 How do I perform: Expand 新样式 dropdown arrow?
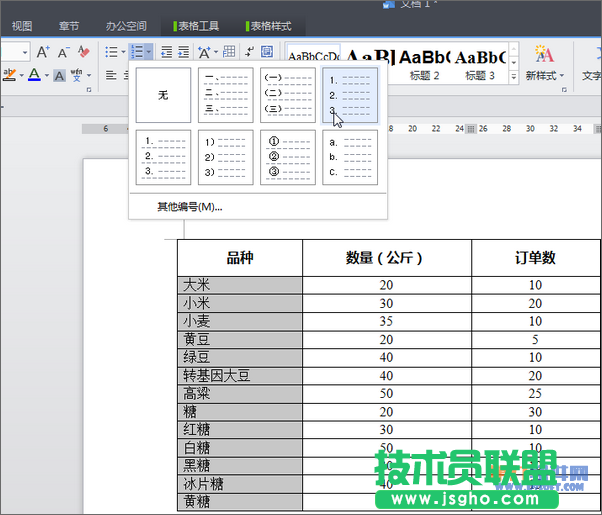(562, 76)
